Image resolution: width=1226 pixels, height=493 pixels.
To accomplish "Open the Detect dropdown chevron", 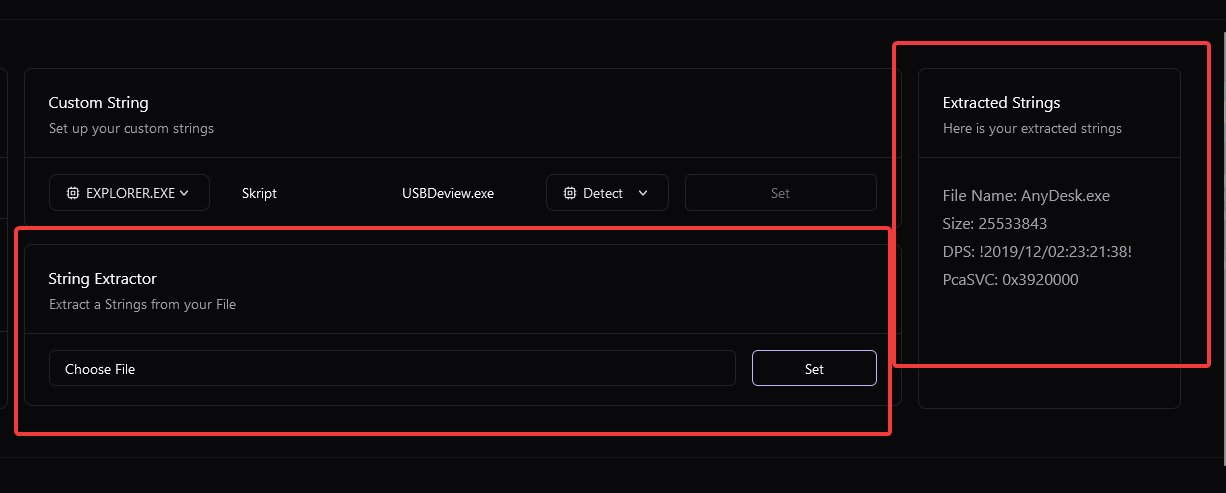I will point(643,193).
